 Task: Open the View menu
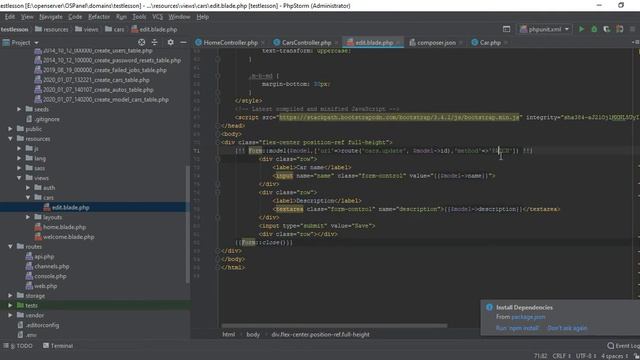point(27,17)
